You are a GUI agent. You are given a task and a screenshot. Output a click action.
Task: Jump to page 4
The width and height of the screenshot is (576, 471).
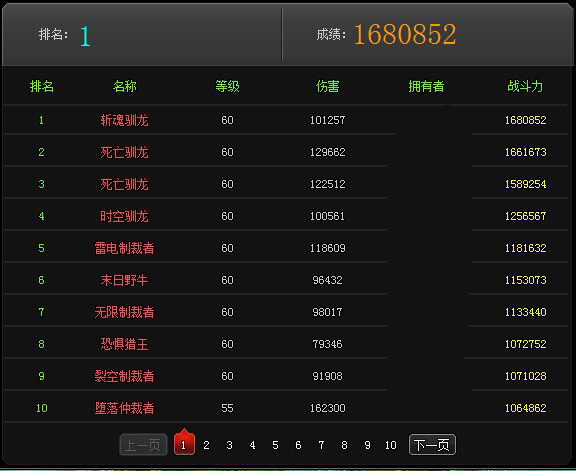click(252, 445)
